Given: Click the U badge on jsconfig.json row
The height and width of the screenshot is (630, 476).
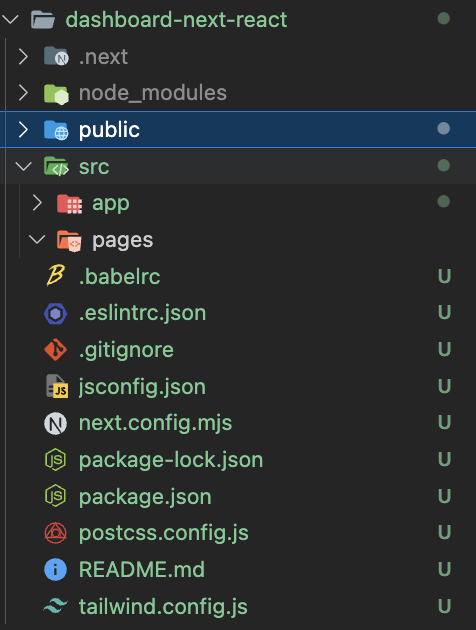Looking at the screenshot, I should (x=444, y=386).
